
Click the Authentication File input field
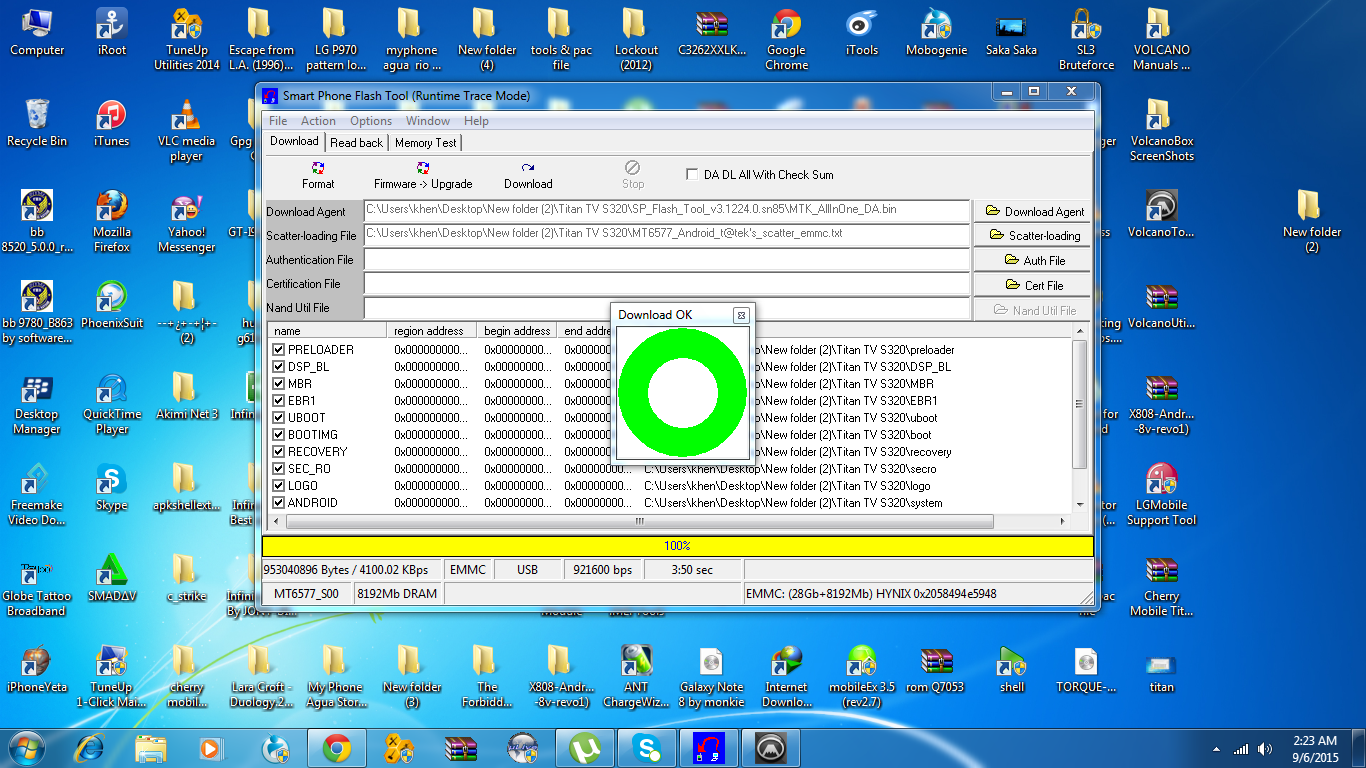click(666, 260)
